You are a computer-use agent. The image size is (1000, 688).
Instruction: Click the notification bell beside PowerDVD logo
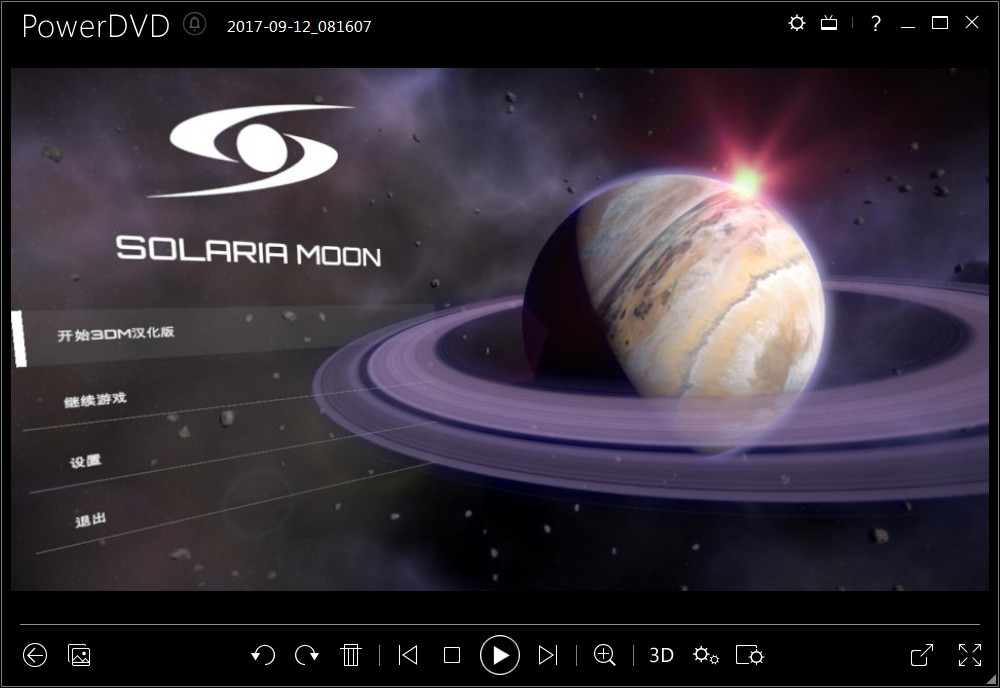click(195, 26)
